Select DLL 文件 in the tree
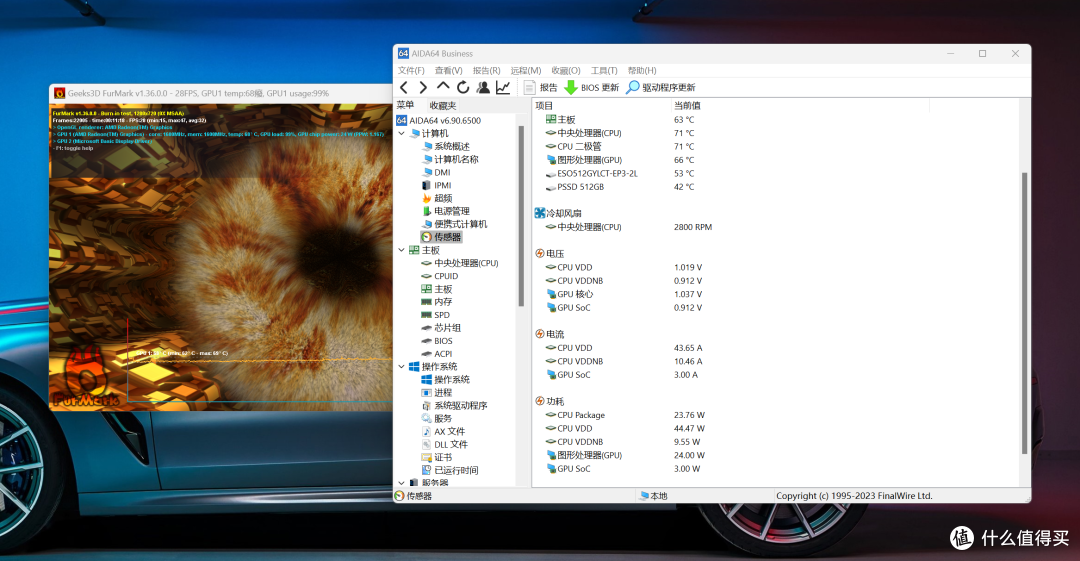The width and height of the screenshot is (1080, 561). [444, 445]
